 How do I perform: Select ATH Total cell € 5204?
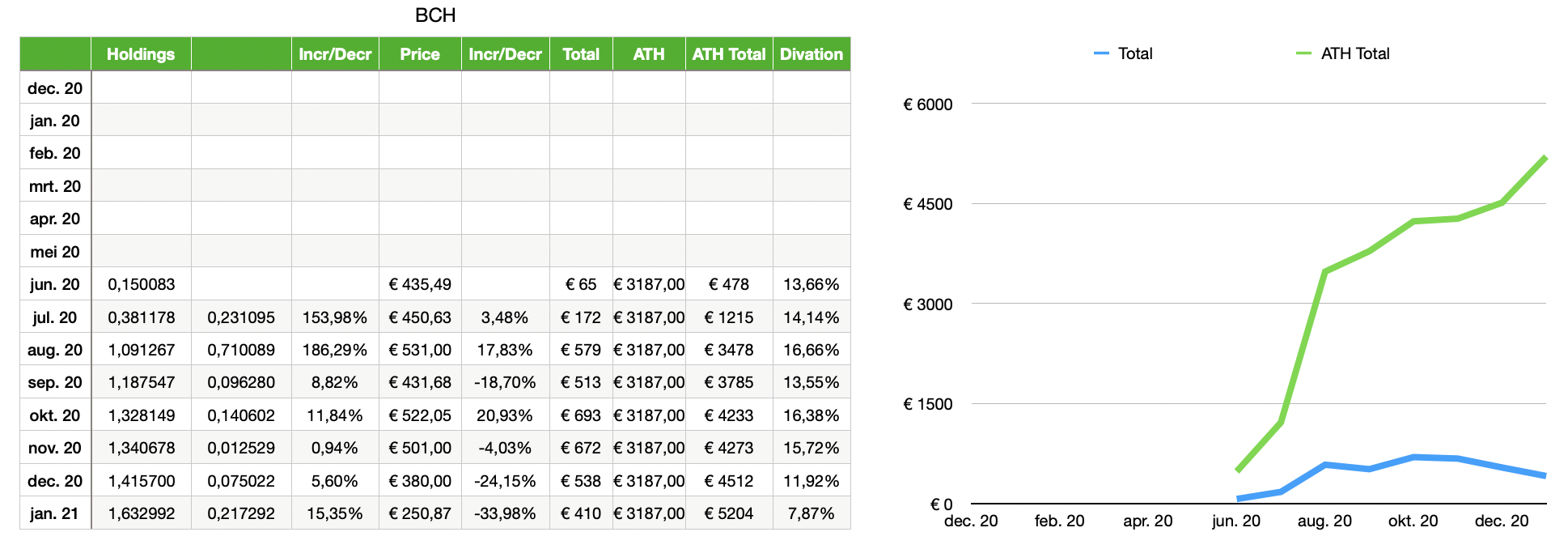(729, 513)
